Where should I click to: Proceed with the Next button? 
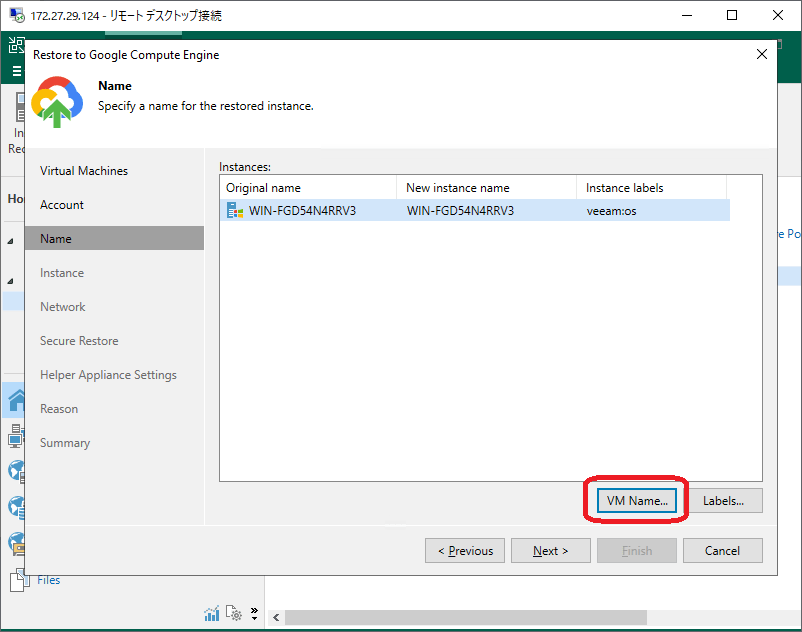pyautogui.click(x=551, y=551)
